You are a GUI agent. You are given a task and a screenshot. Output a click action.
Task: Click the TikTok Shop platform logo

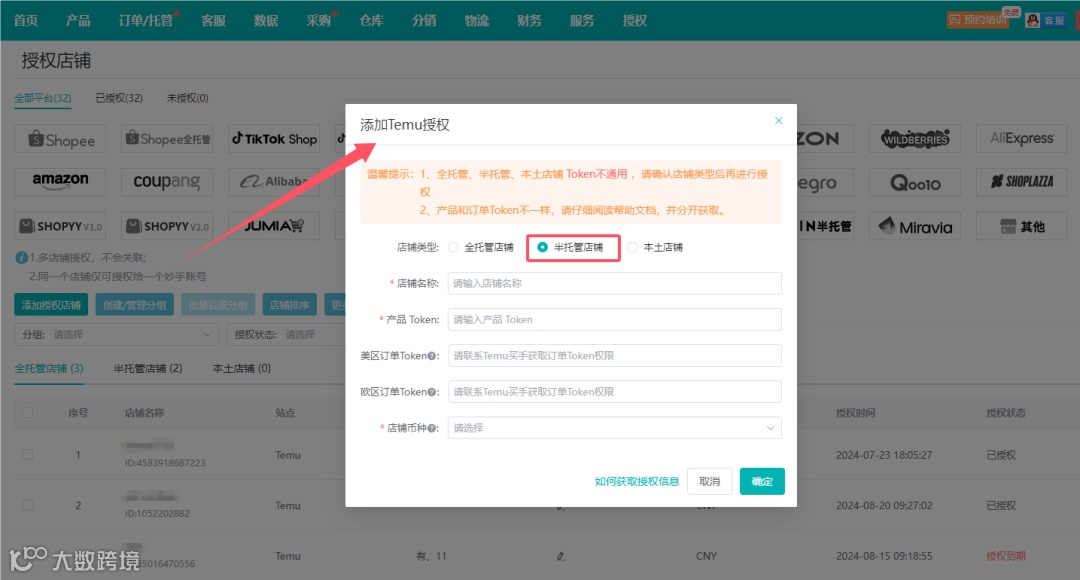click(273, 139)
